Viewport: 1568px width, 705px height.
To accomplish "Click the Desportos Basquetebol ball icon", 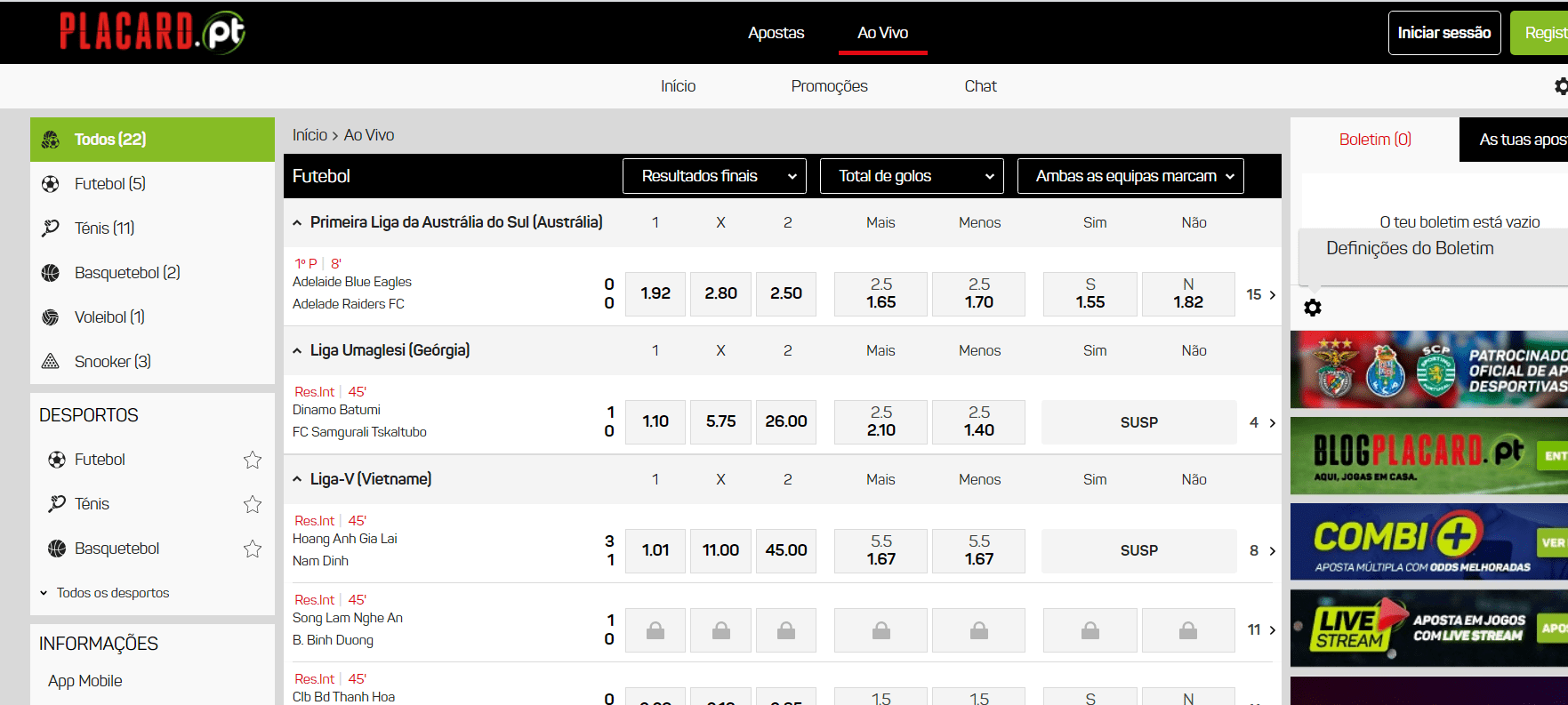I will pos(57,549).
